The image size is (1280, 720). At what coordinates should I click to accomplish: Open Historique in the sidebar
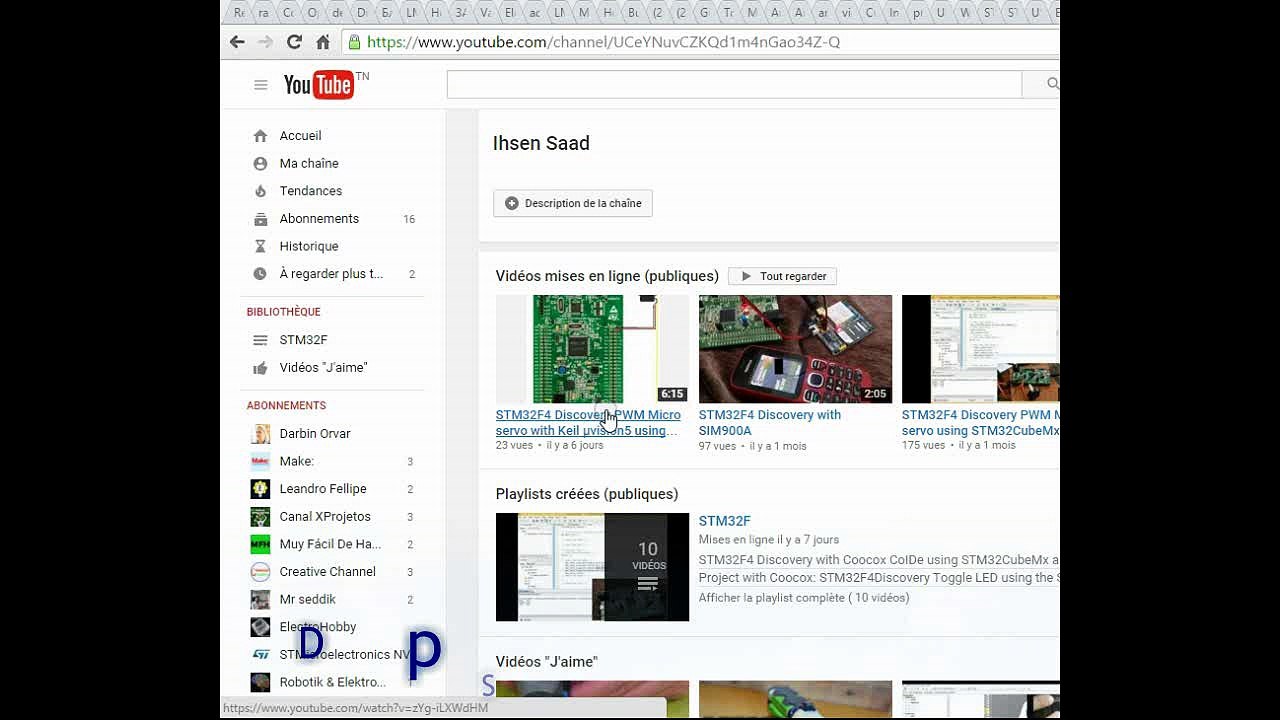click(309, 246)
